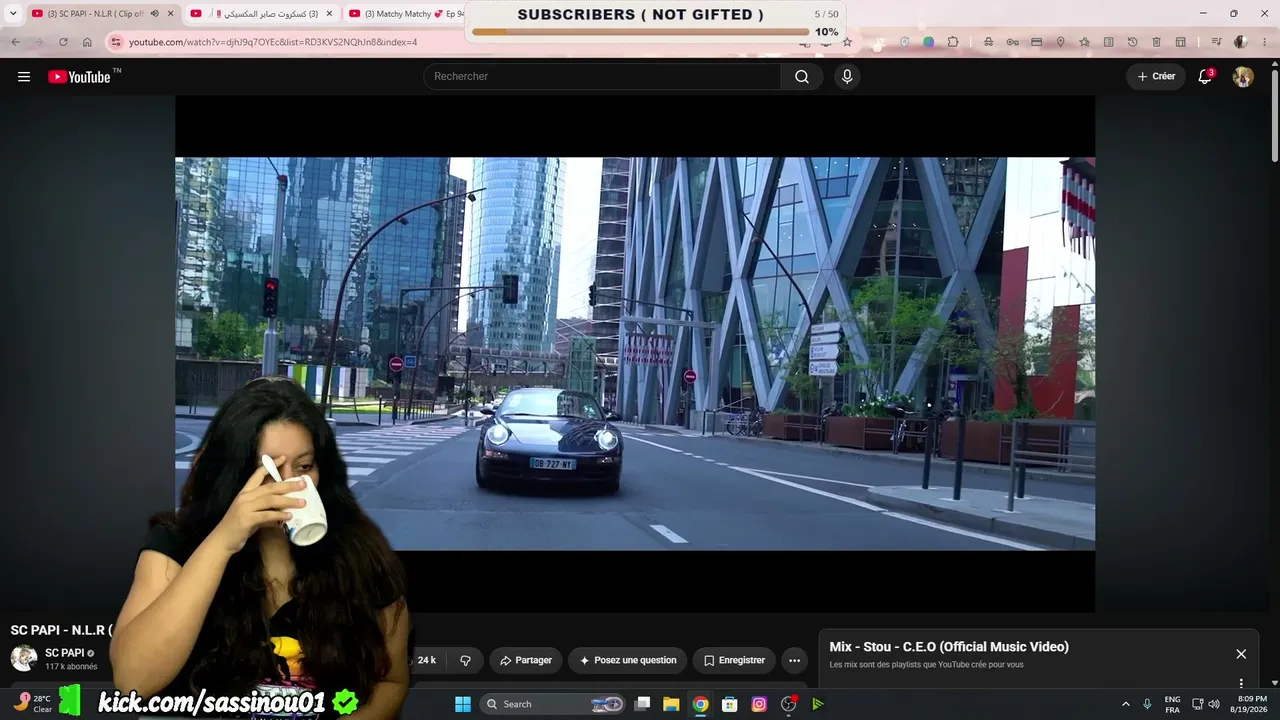Viewport: 1280px width, 720px height.
Task: Open the YouTube account avatar menu
Action: tap(1243, 77)
